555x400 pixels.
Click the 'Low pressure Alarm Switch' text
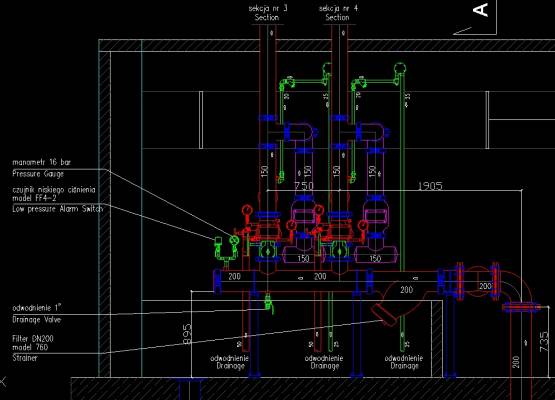(x=58, y=209)
